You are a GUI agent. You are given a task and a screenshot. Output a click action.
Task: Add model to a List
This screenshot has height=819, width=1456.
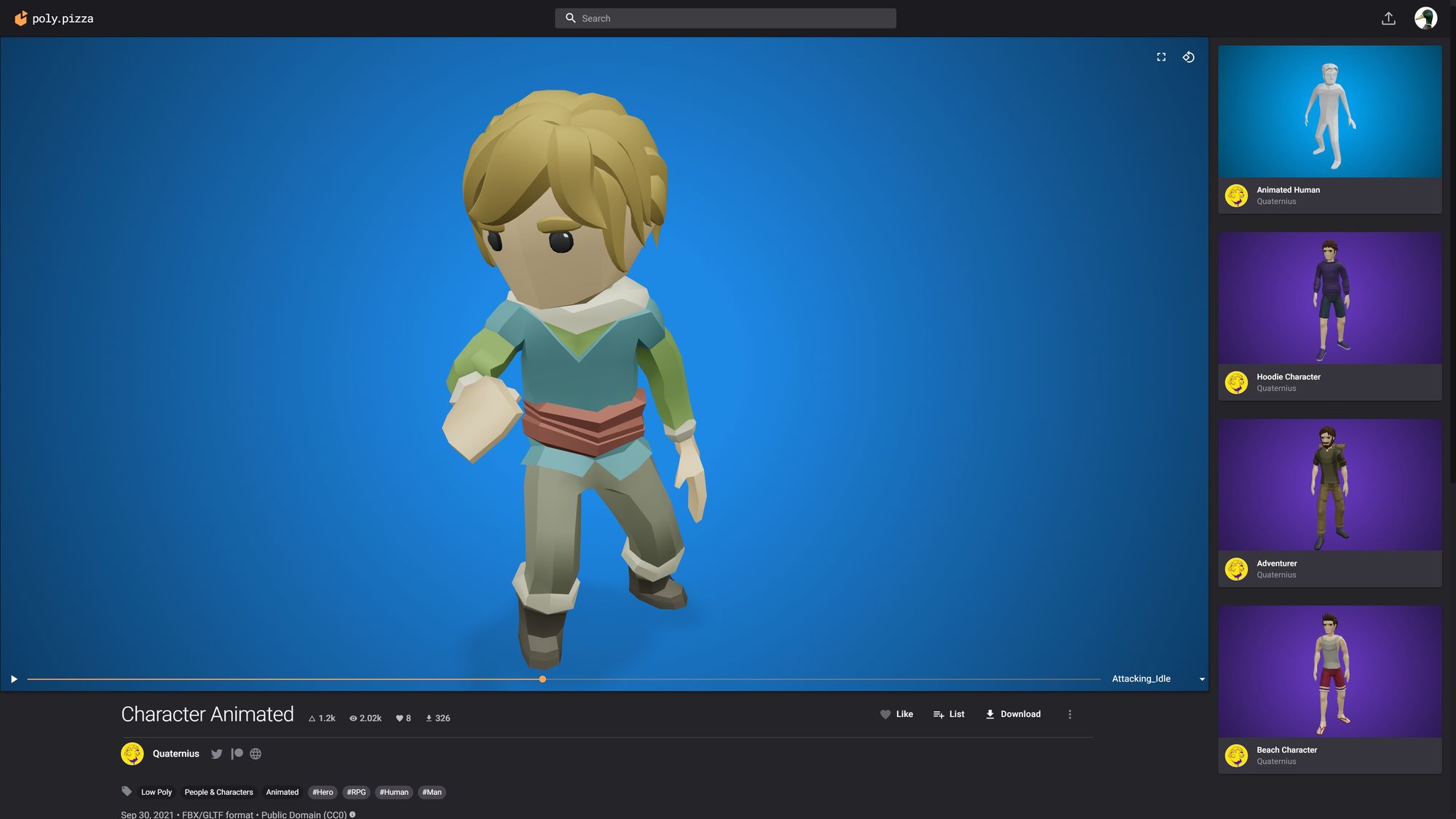949,714
